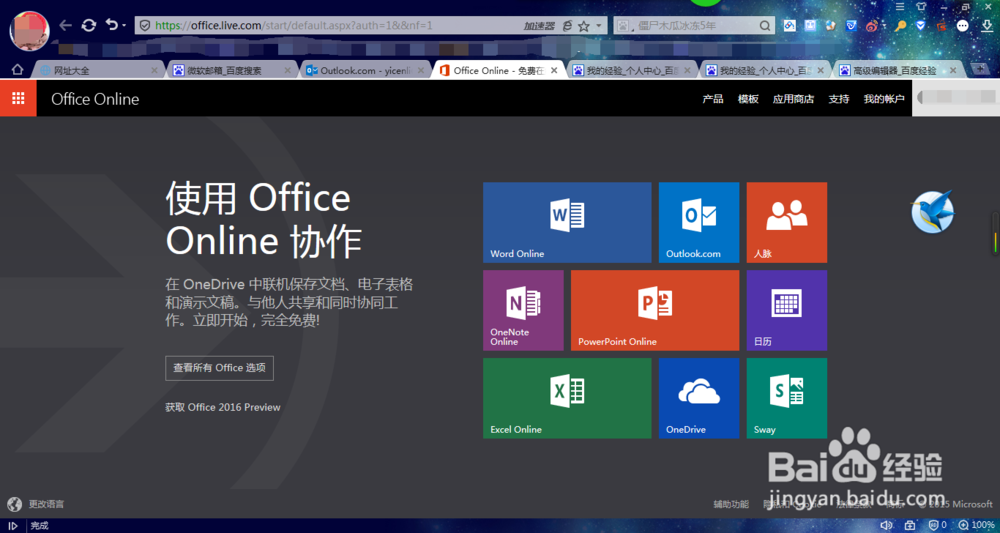Go to browser home page icon

tap(17, 70)
